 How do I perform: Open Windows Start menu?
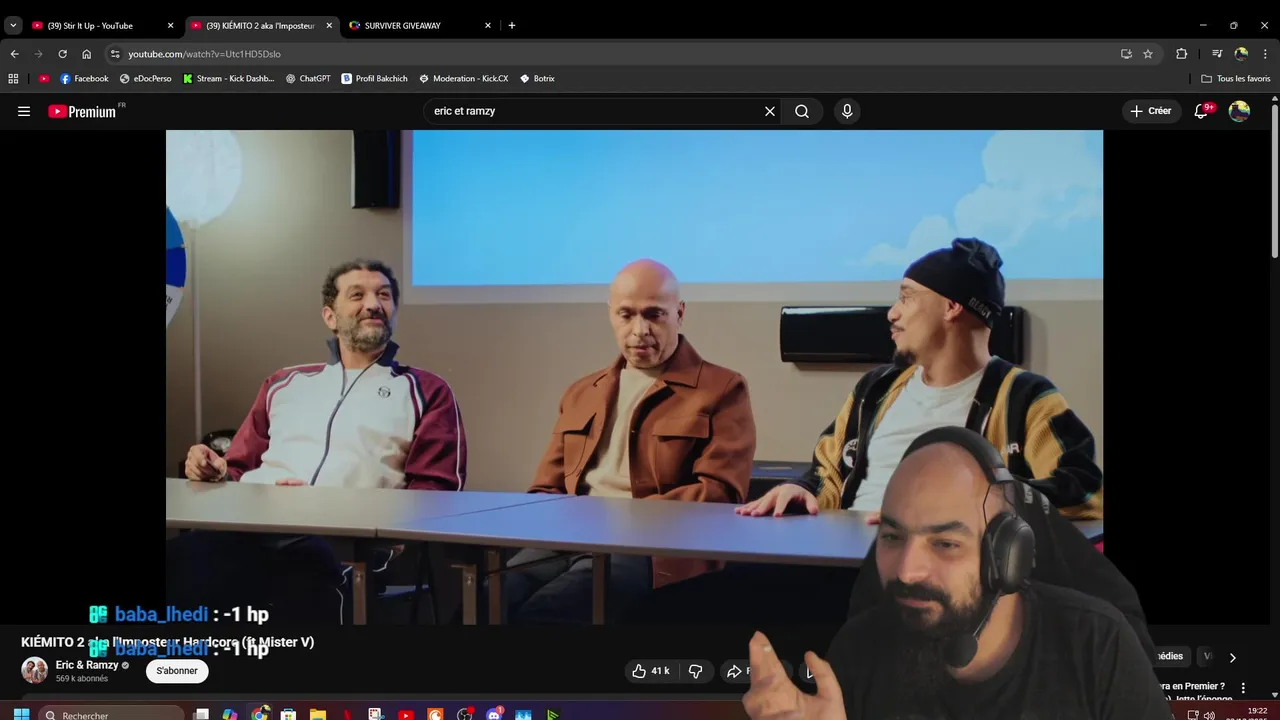tap(21, 714)
